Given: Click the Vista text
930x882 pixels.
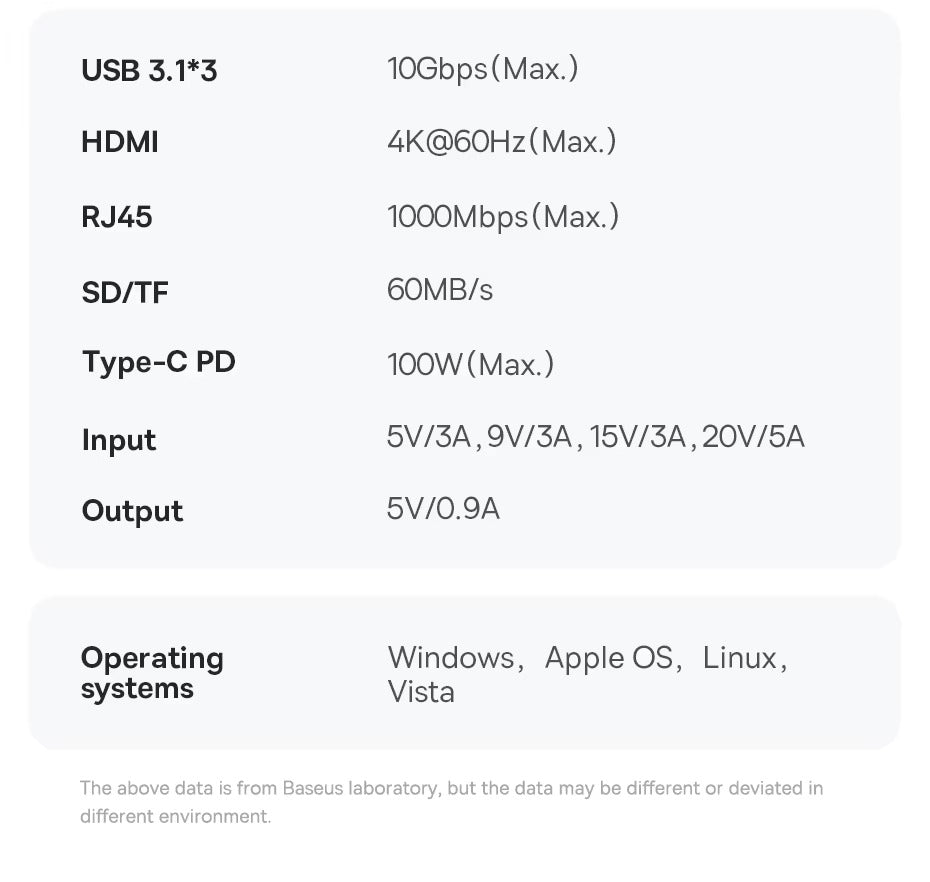Looking at the screenshot, I should click(x=421, y=692).
